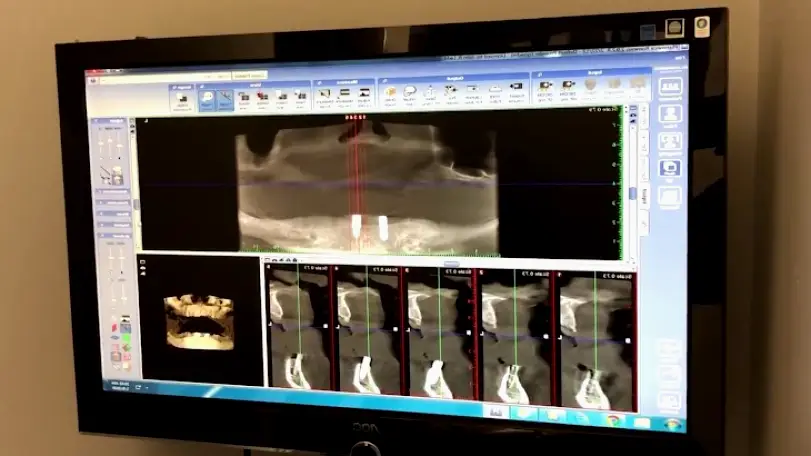Collapse the fifth section header above the lower sliders
Viewport: 811px width, 456px height.
[x=115, y=236]
